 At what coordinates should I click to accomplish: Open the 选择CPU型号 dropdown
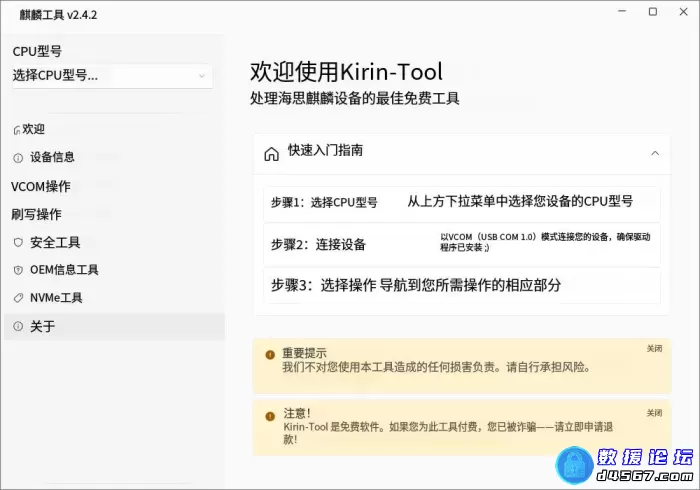coord(112,76)
